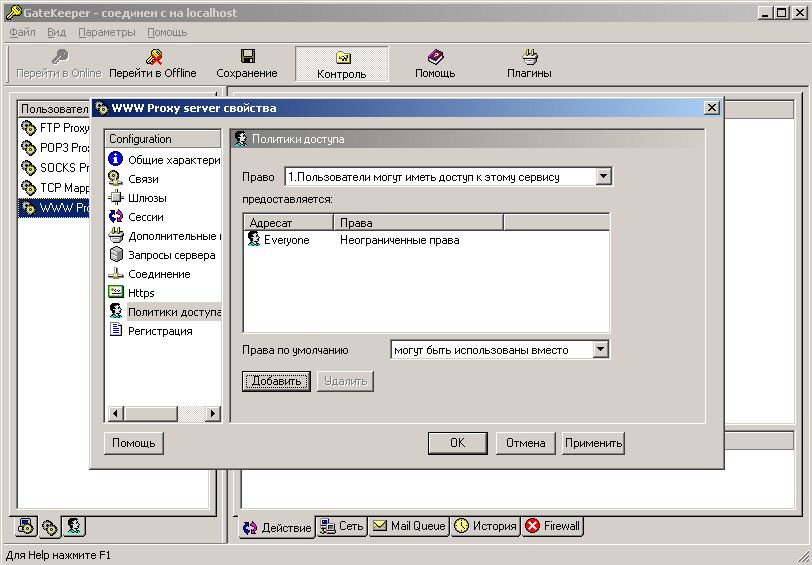Screen dimensions: 812x565
Task: Open the Помощь book icon in toolbar
Action: tap(436, 56)
